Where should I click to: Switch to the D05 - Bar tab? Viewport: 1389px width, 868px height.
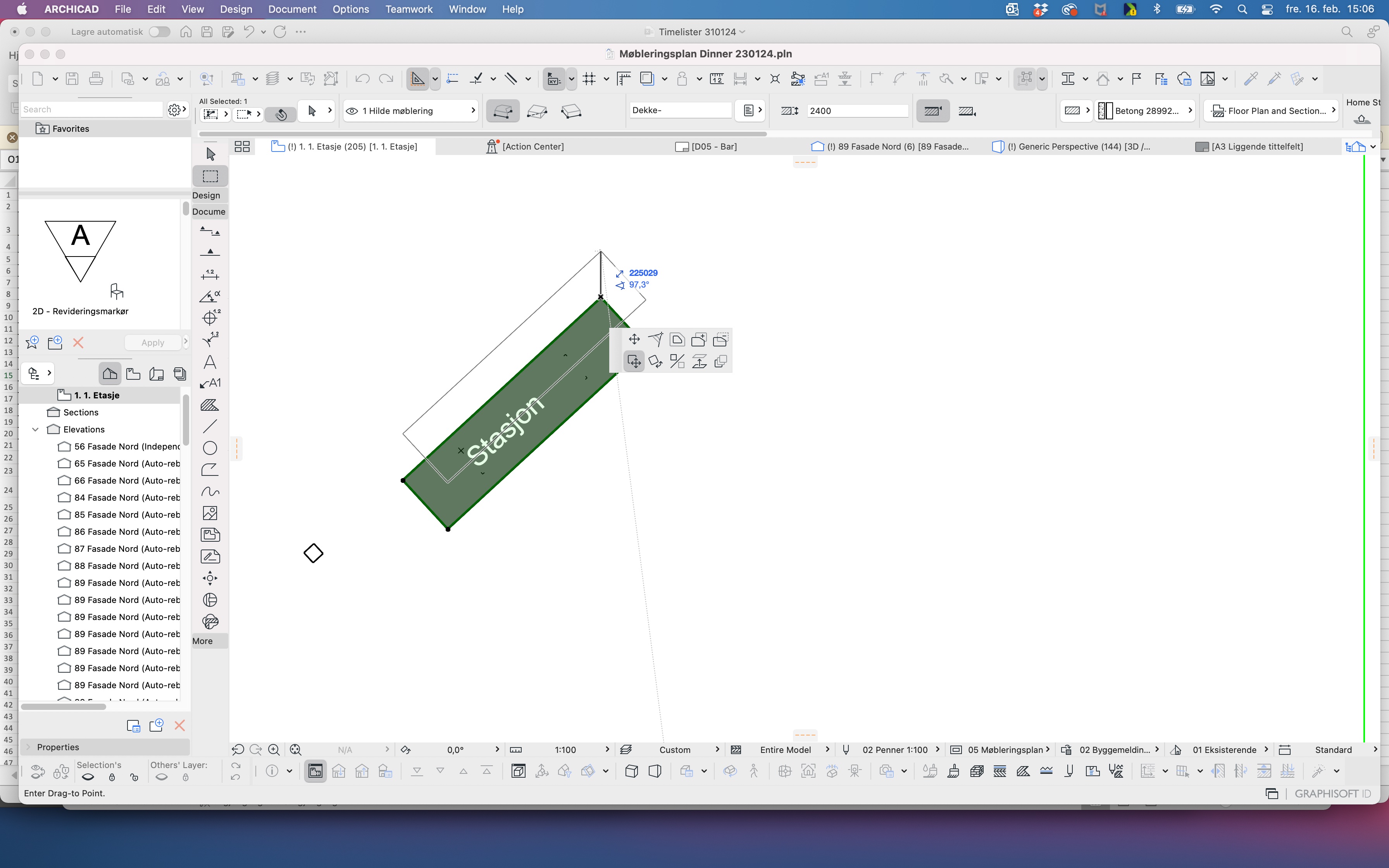pyautogui.click(x=713, y=146)
